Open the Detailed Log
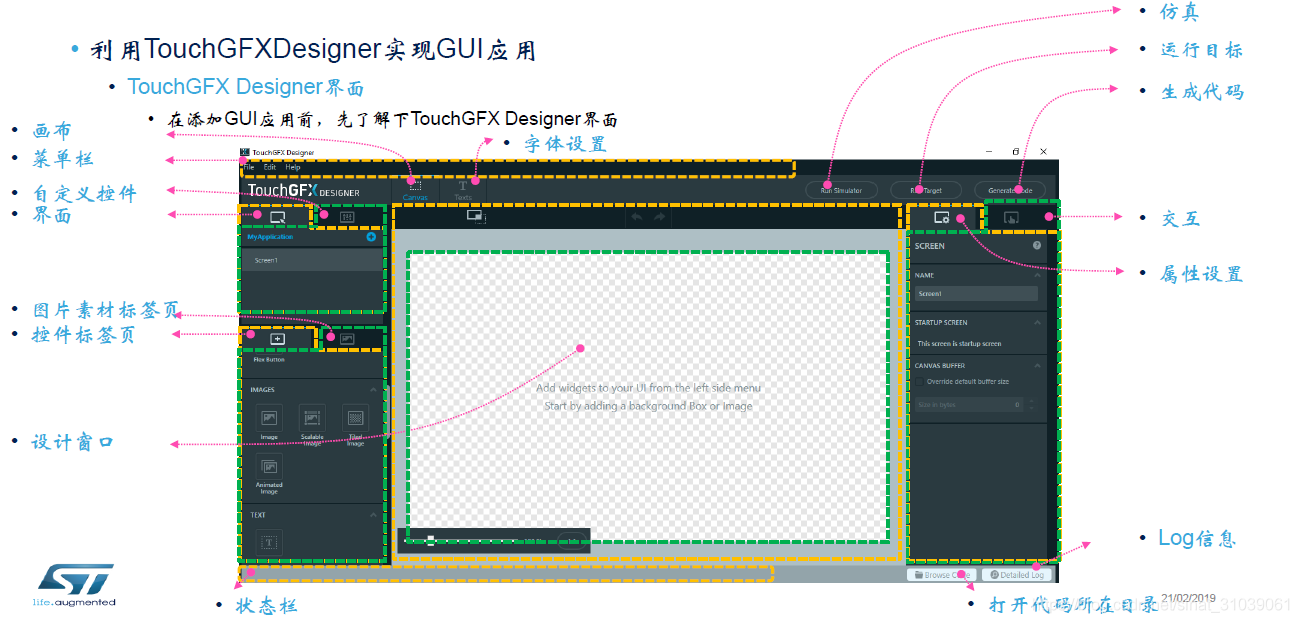The image size is (1299, 623). click(1019, 575)
